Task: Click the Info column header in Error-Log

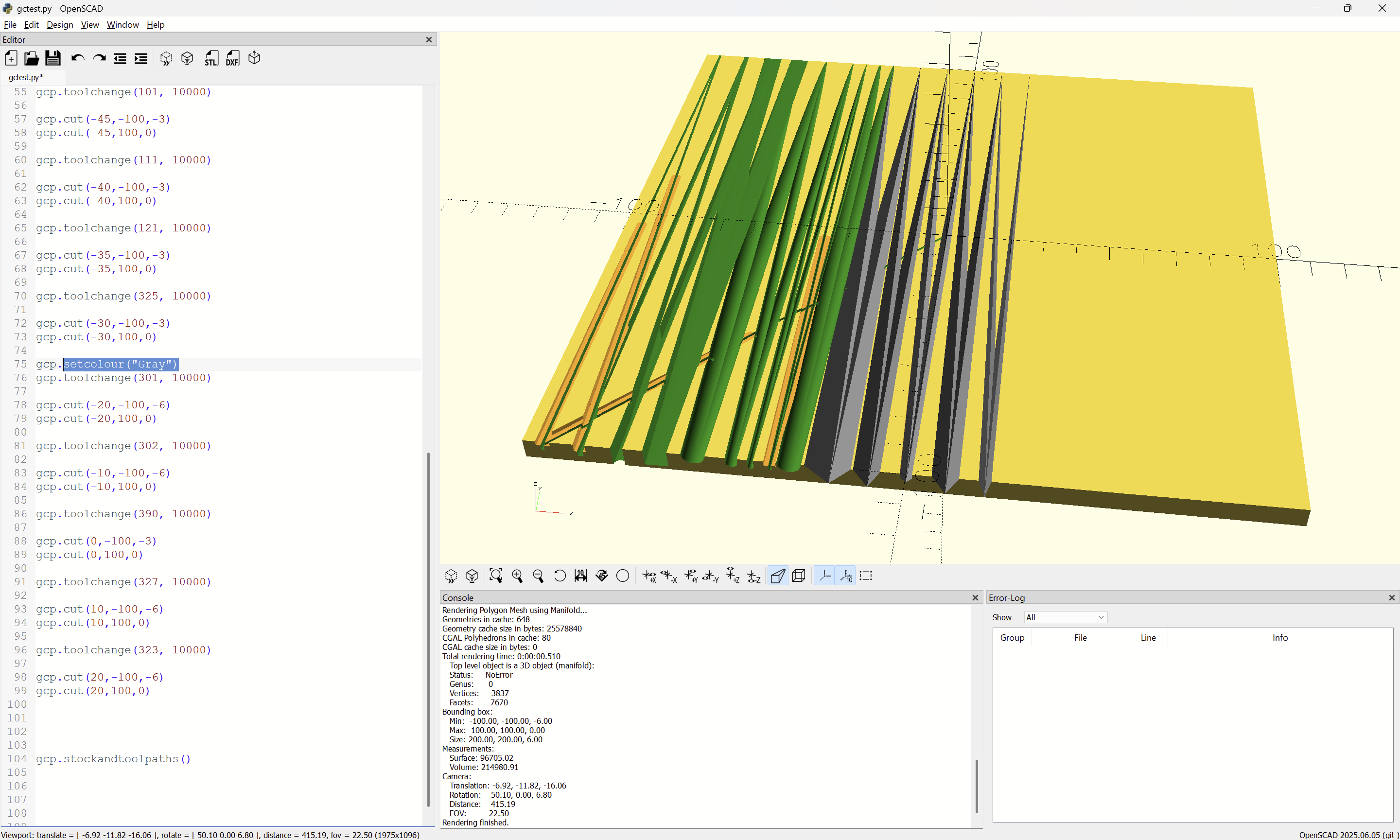Action: (x=1279, y=637)
